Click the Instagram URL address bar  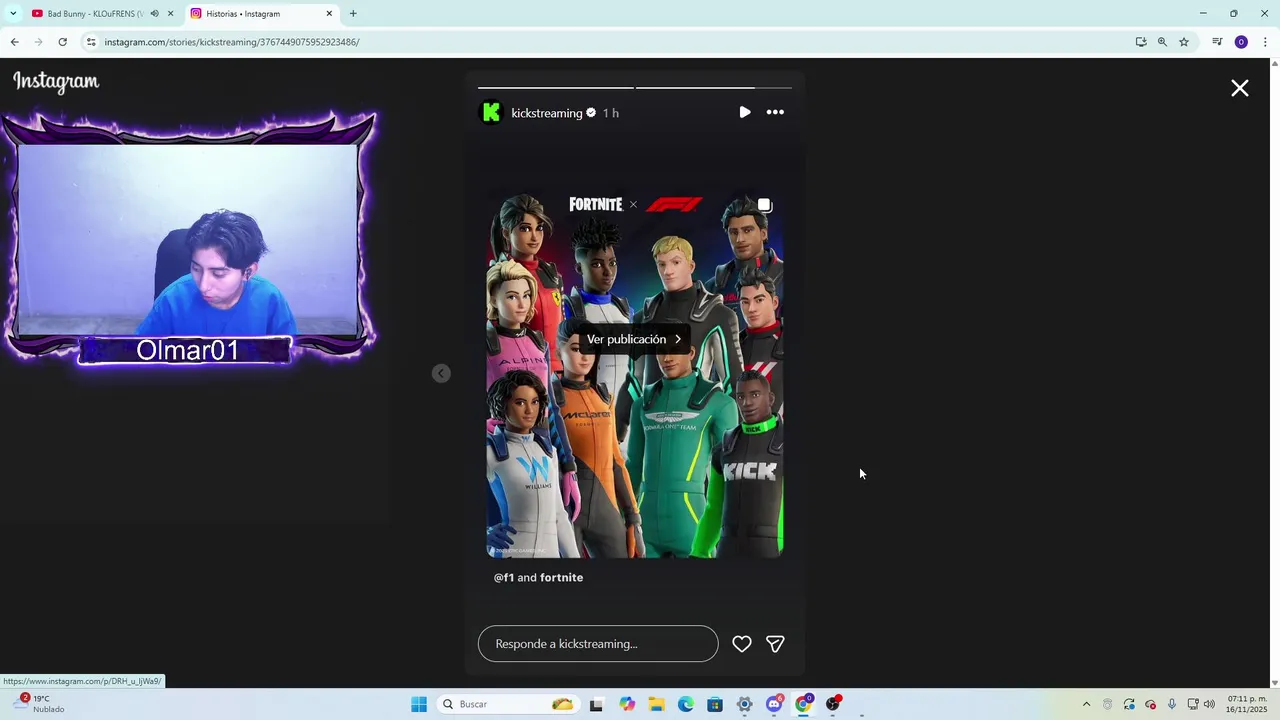coord(600,42)
